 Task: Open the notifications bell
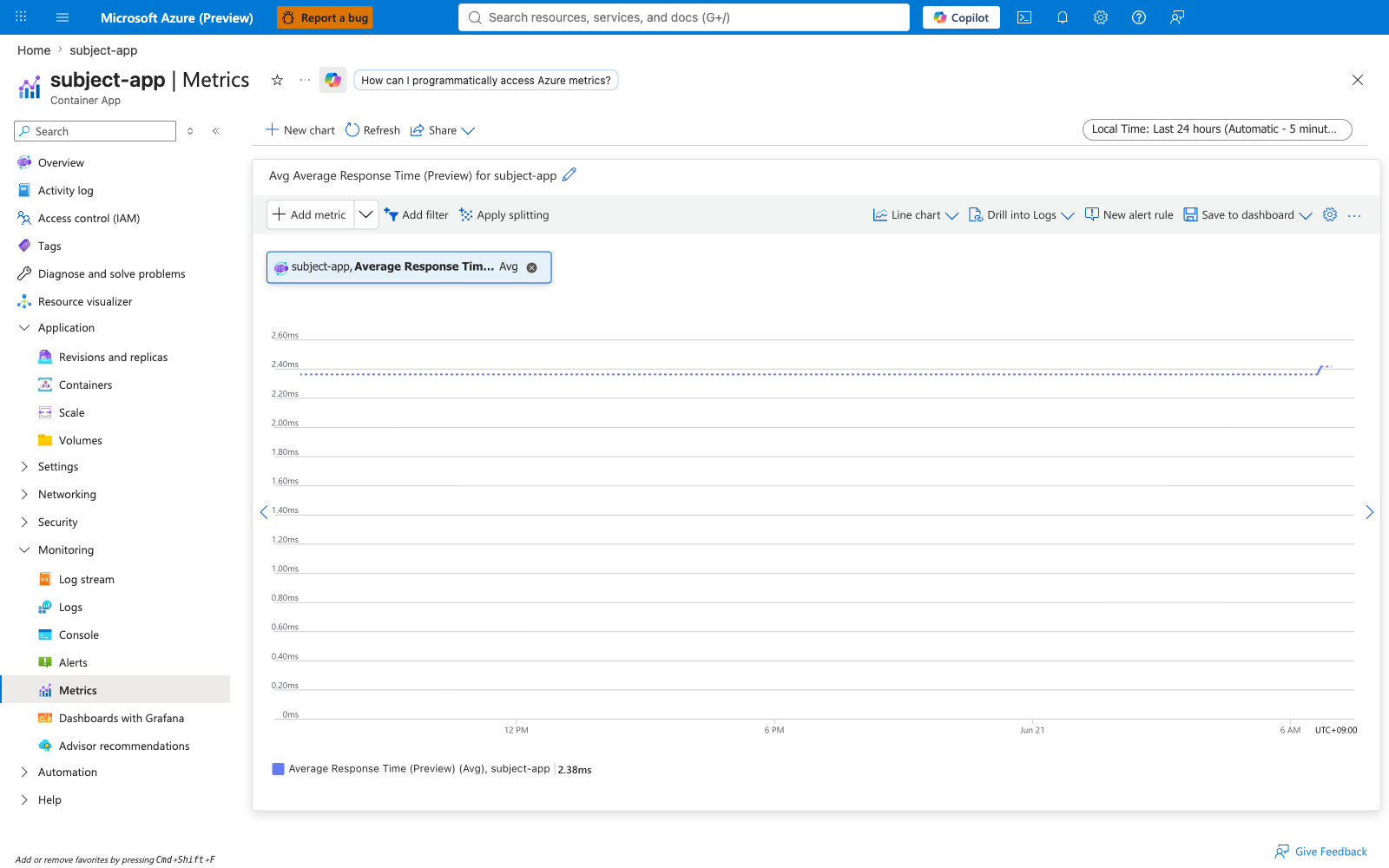point(1063,17)
